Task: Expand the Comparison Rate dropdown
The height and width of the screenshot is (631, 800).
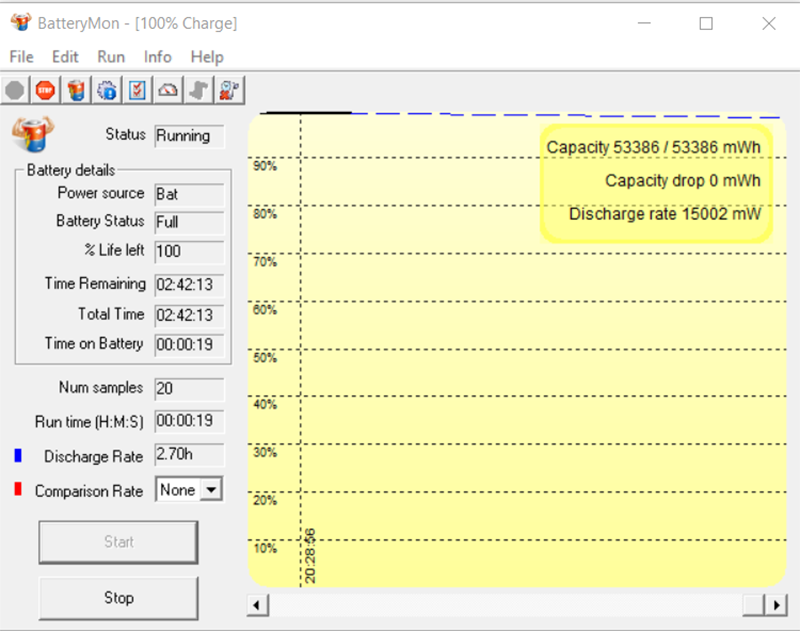Action: click(x=210, y=490)
